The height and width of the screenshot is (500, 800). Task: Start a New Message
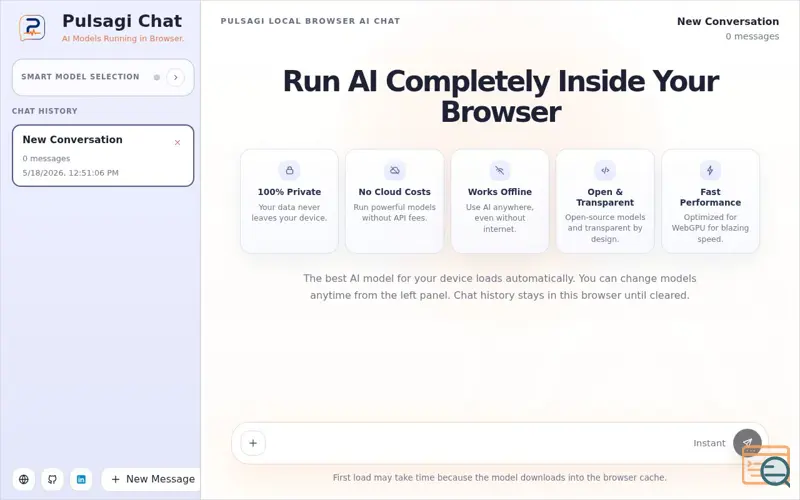pos(152,479)
